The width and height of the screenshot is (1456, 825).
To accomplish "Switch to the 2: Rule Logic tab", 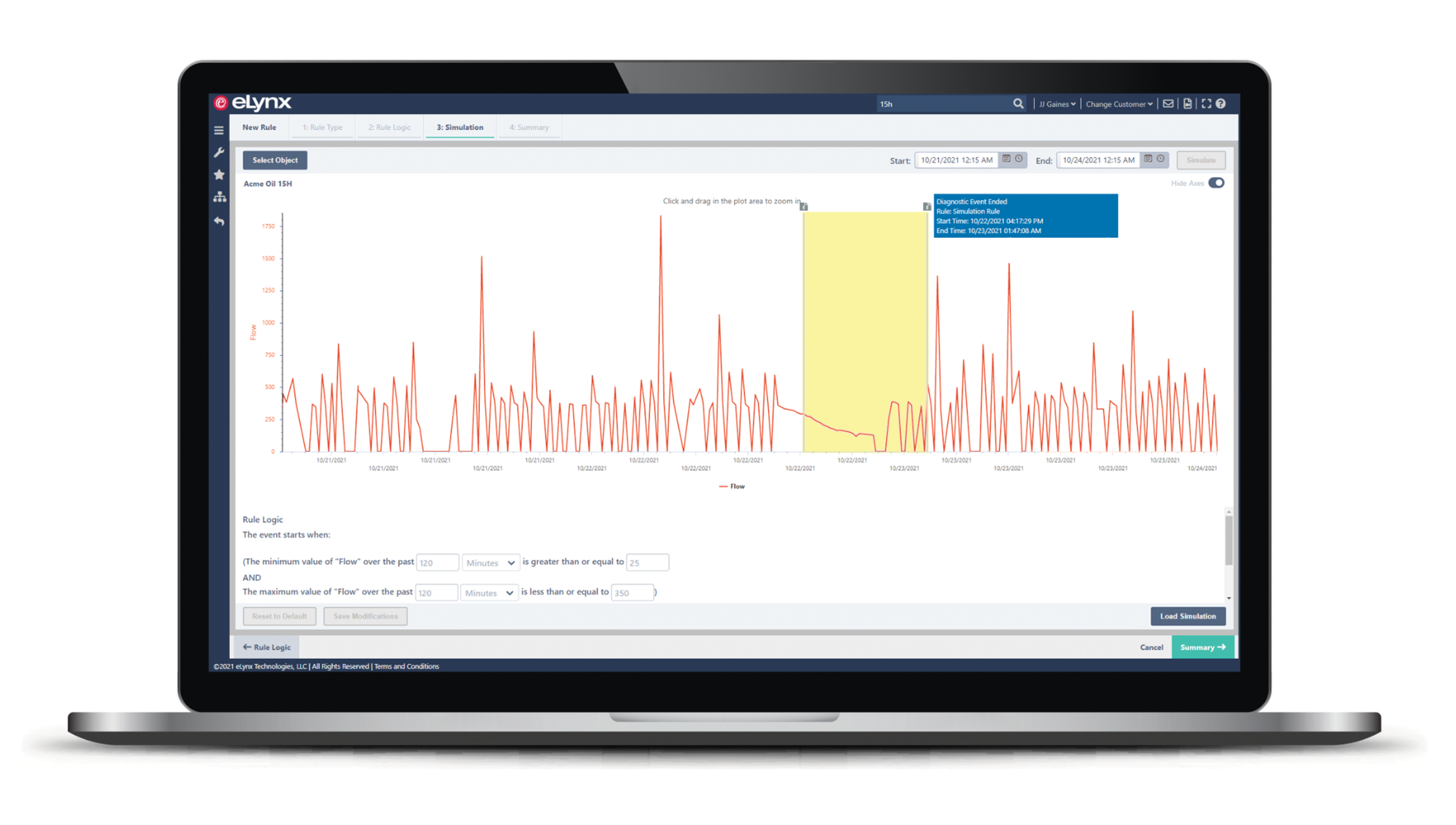I will [x=389, y=127].
